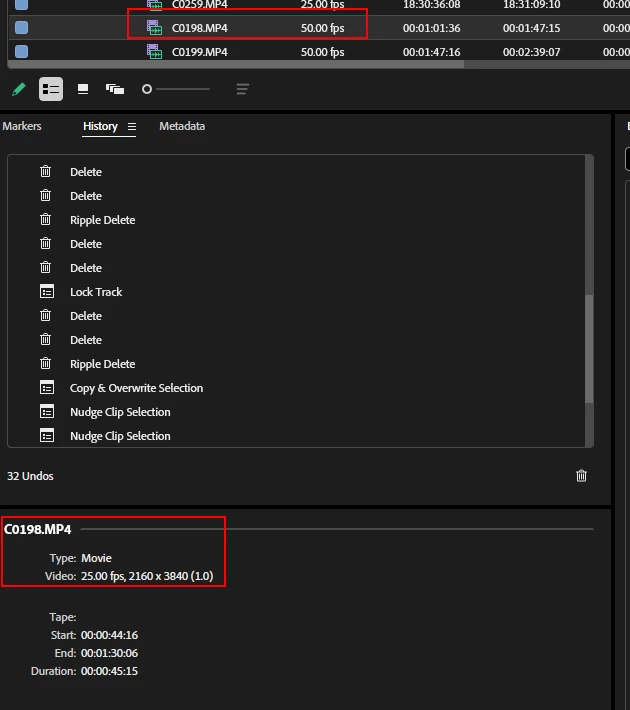
Task: Click Copy & Overwrite Selection list icon
Action: (x=47, y=388)
